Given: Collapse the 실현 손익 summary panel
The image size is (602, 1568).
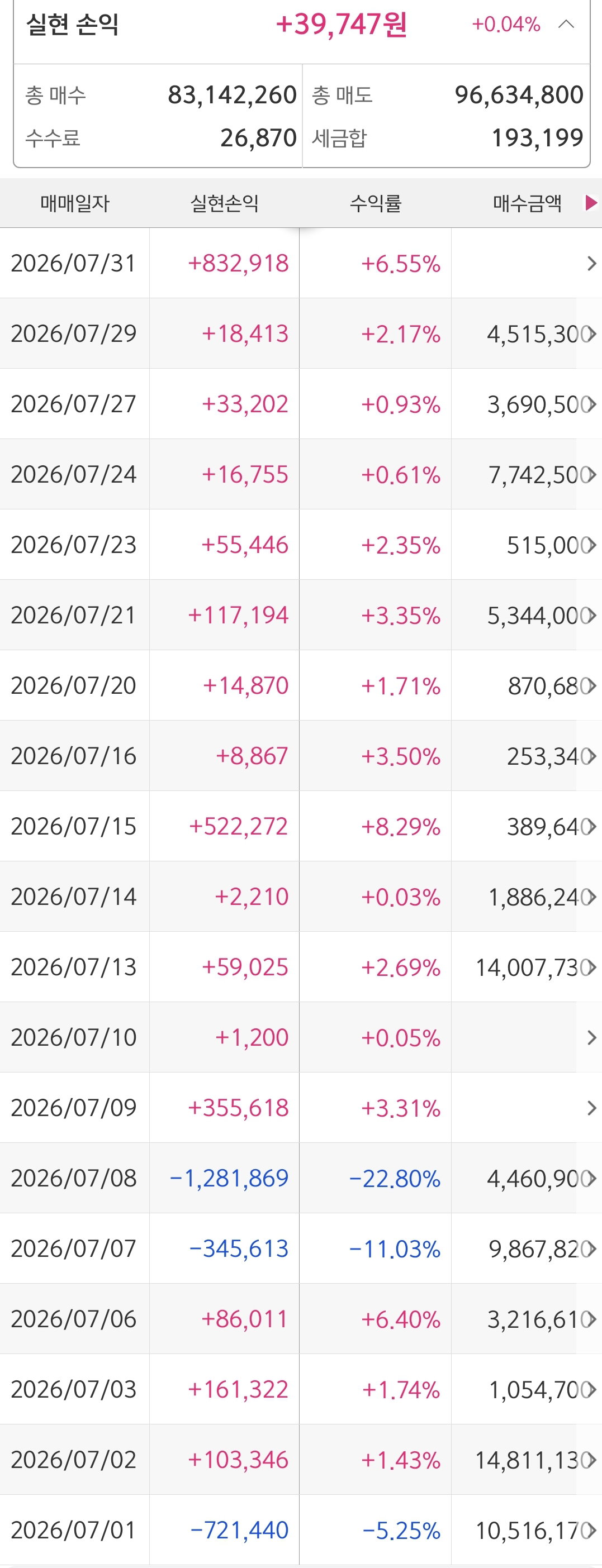Looking at the screenshot, I should coord(566,25).
